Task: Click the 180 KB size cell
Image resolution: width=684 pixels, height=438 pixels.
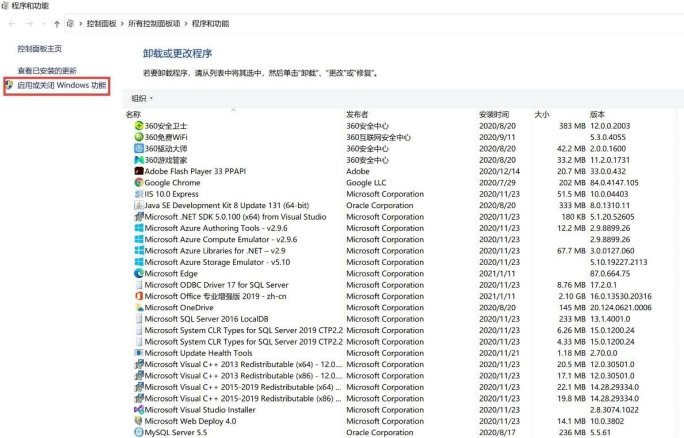Action: [x=573, y=216]
